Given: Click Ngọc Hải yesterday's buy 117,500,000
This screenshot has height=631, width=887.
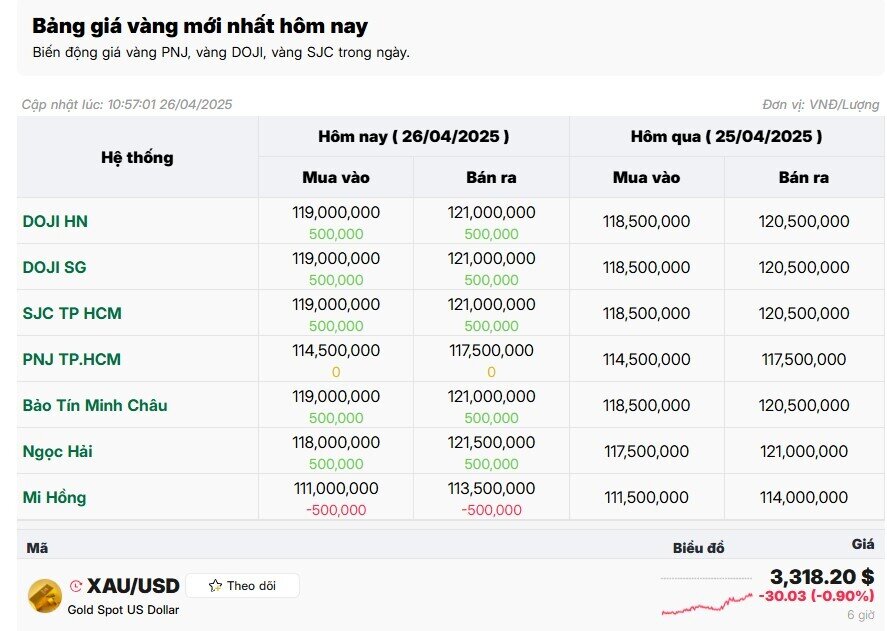Looking at the screenshot, I should [x=646, y=452].
